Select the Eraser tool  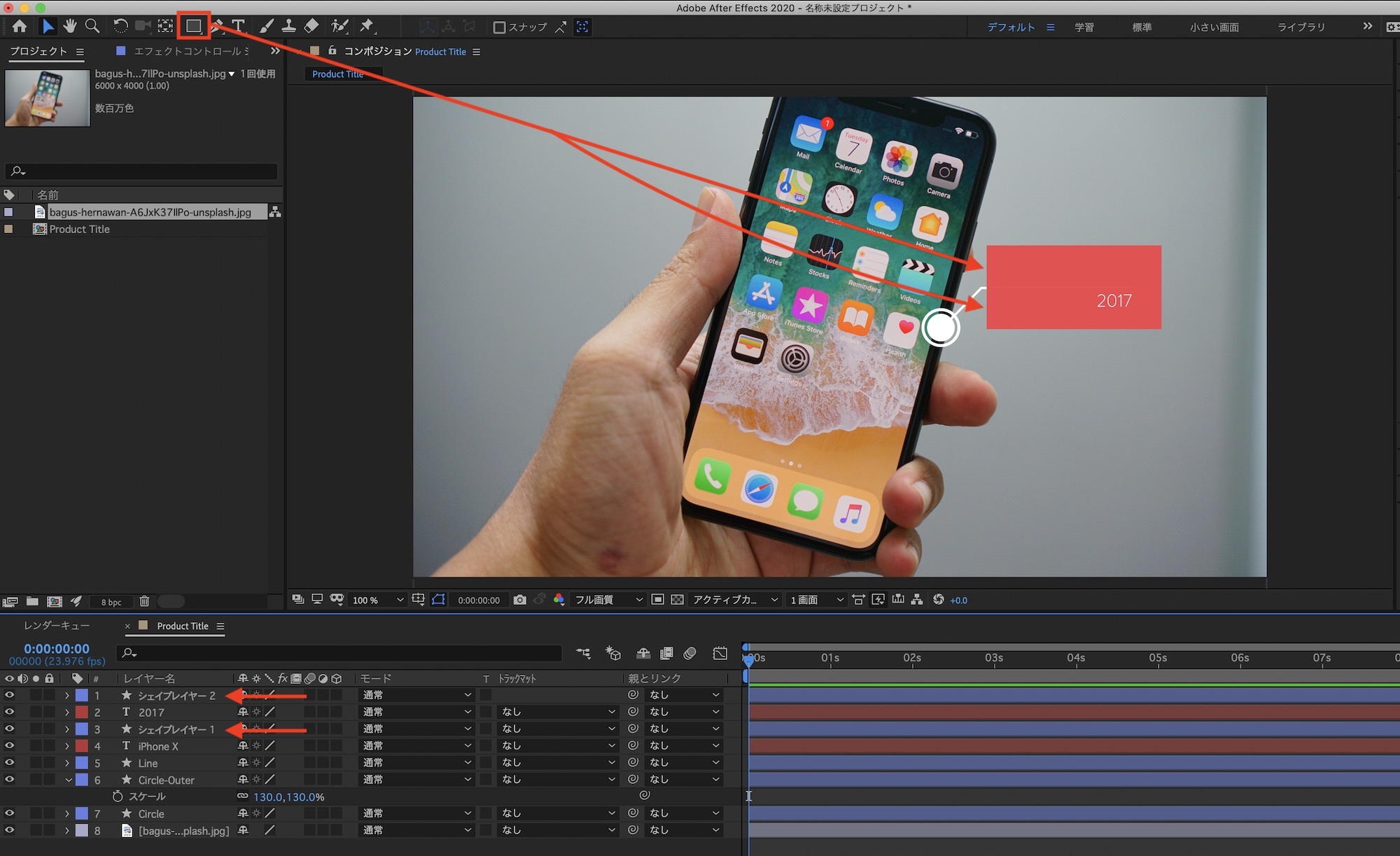[311, 27]
